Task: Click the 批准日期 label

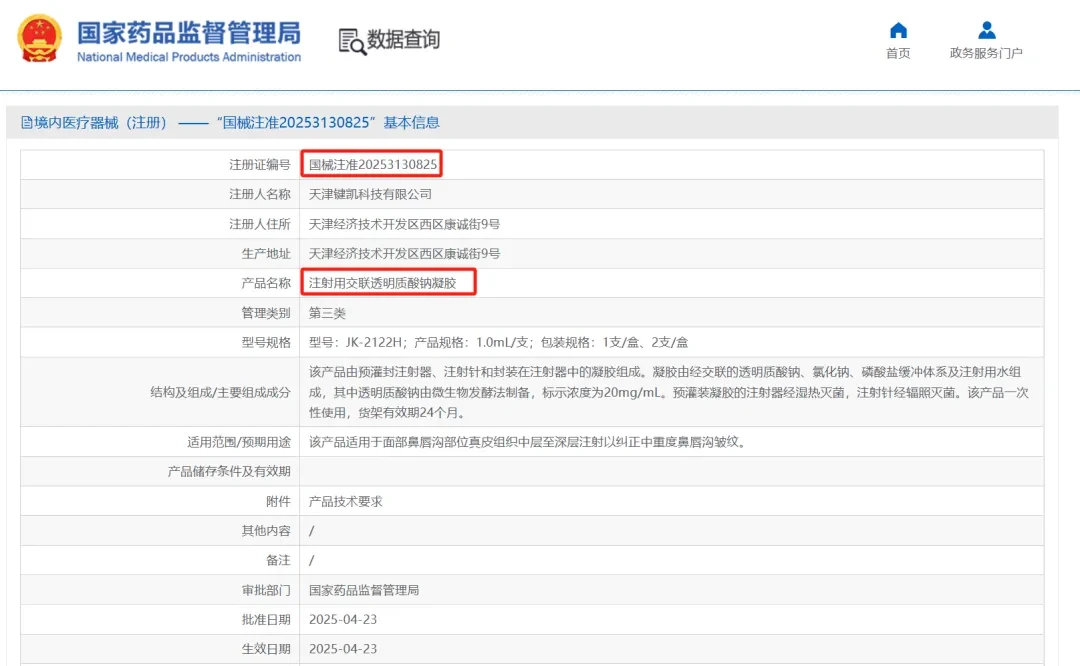Action: [x=266, y=620]
